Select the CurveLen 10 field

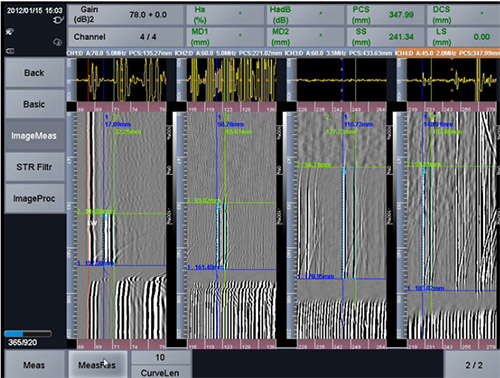[160, 365]
